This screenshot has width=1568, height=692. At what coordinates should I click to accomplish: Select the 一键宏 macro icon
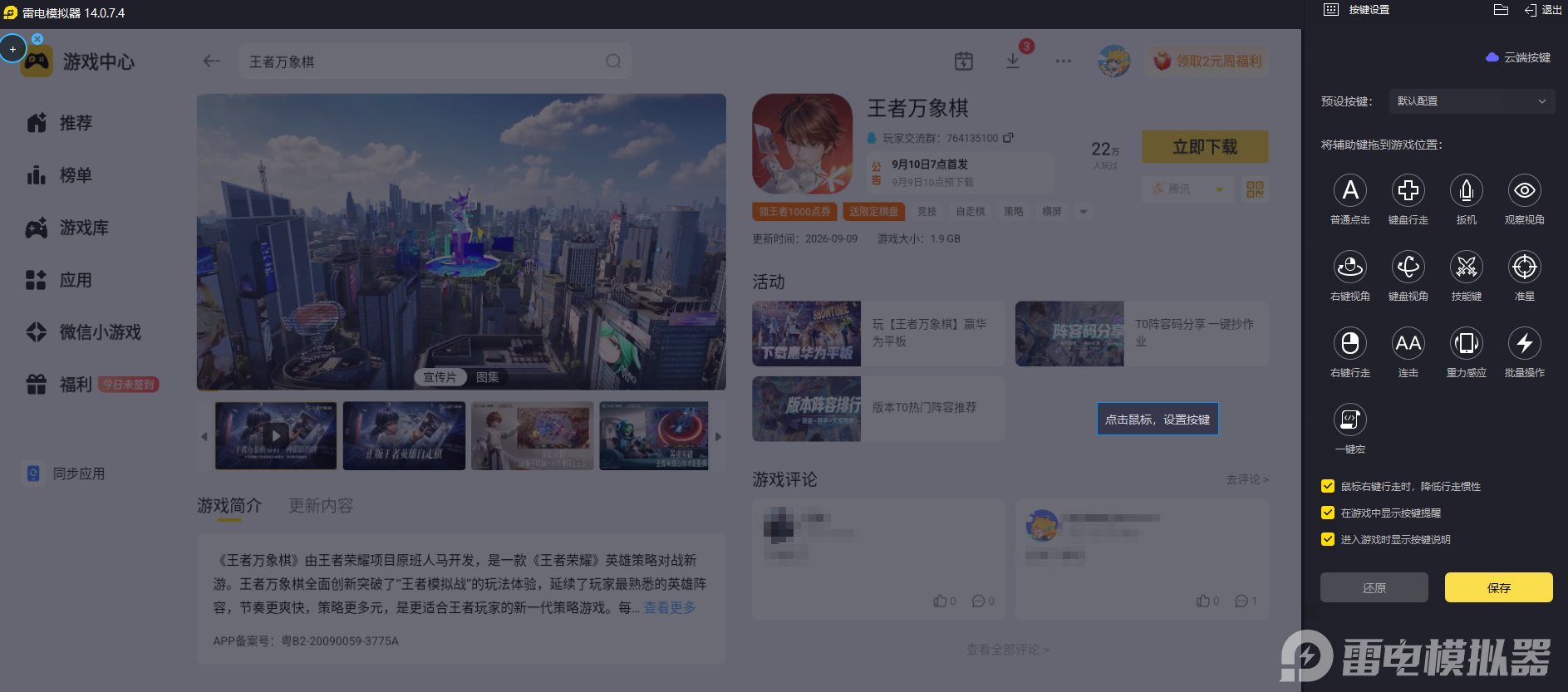click(1350, 420)
